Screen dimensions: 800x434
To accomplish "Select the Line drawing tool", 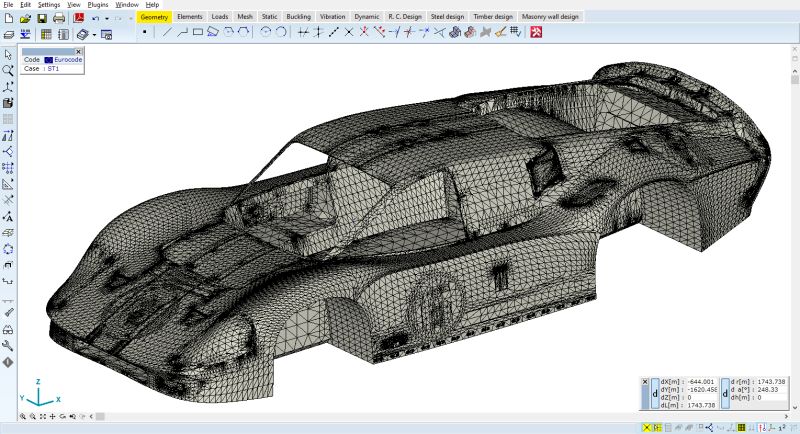I will click(x=167, y=32).
